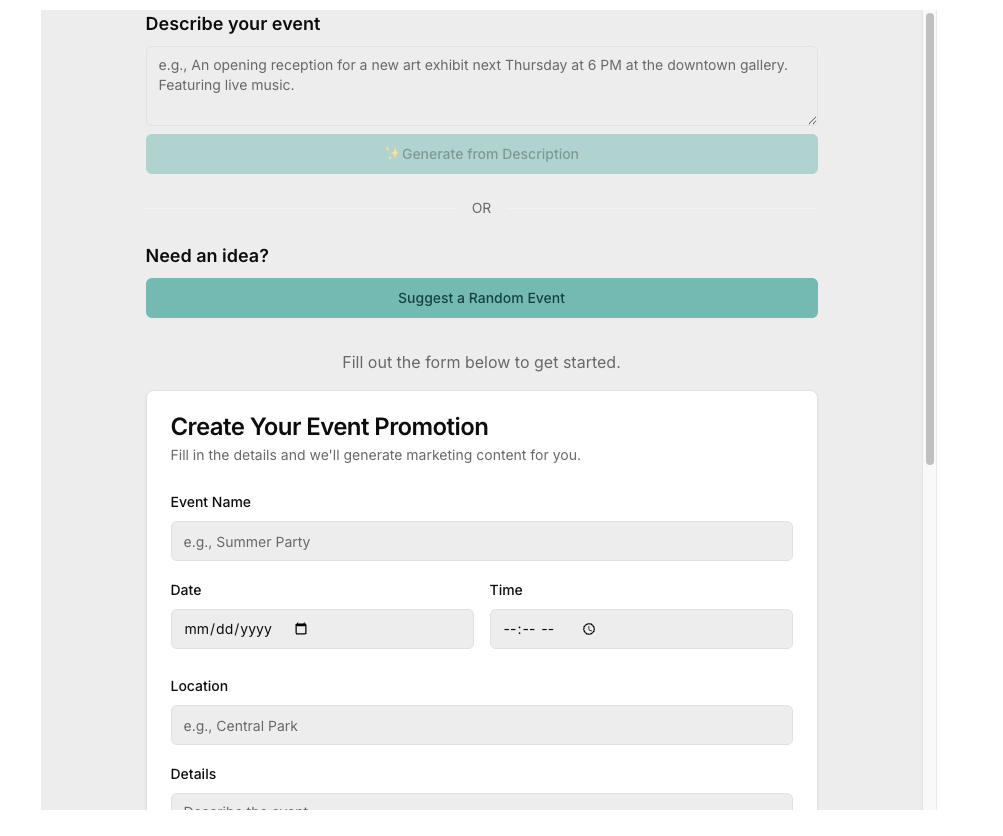The height and width of the screenshot is (836, 1003).
Task: Focus the Event Name input field
Action: tap(481, 541)
